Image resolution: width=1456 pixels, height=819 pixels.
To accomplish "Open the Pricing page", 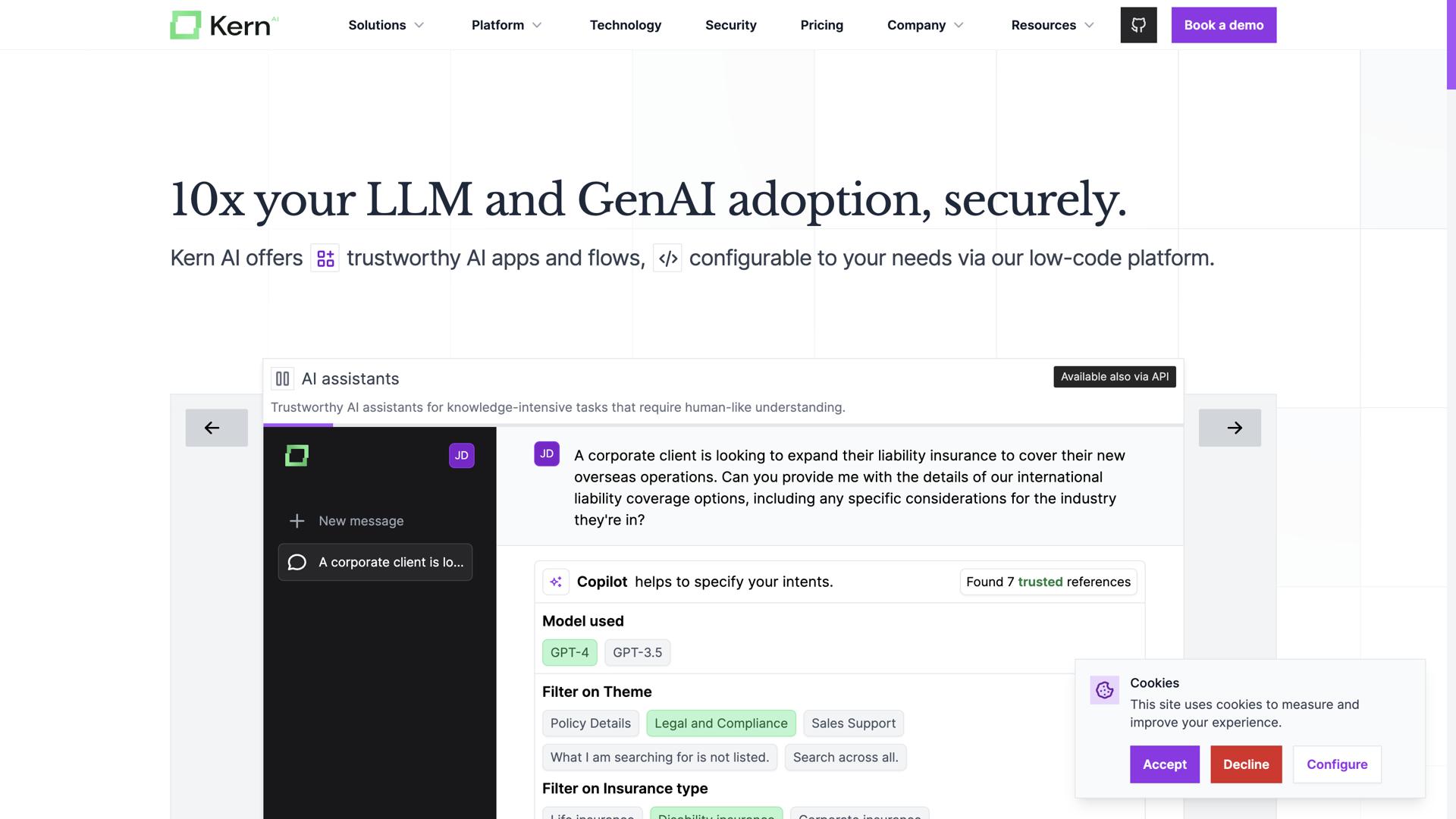I will (821, 25).
